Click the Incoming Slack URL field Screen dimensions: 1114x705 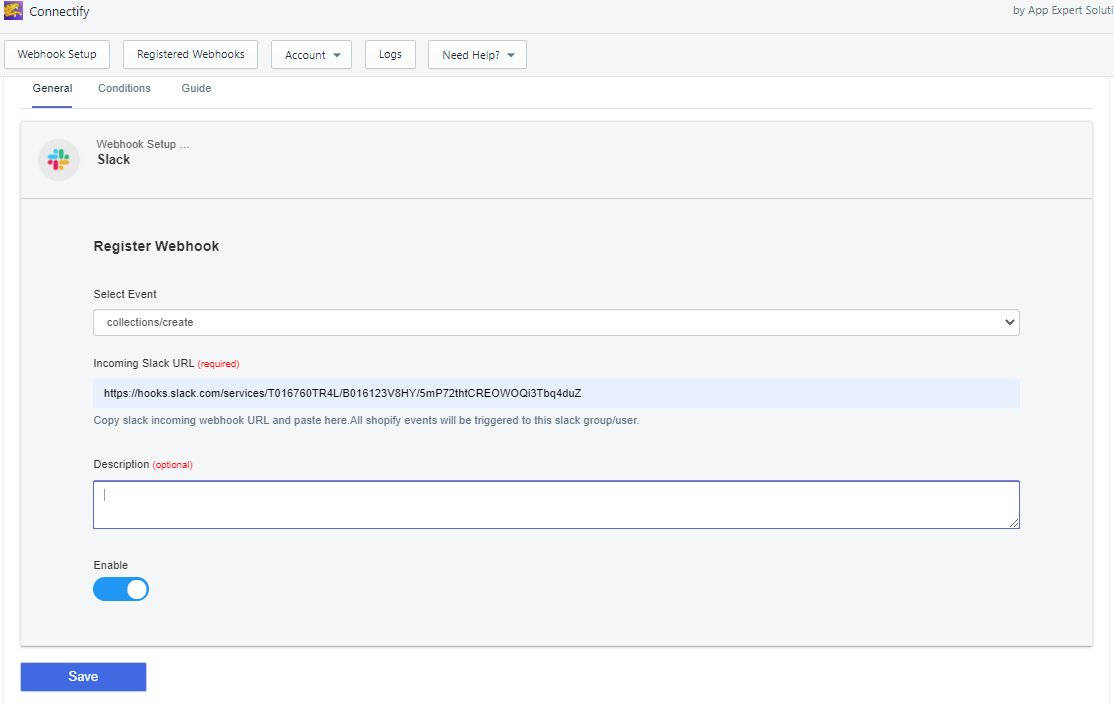pyautogui.click(x=556, y=394)
